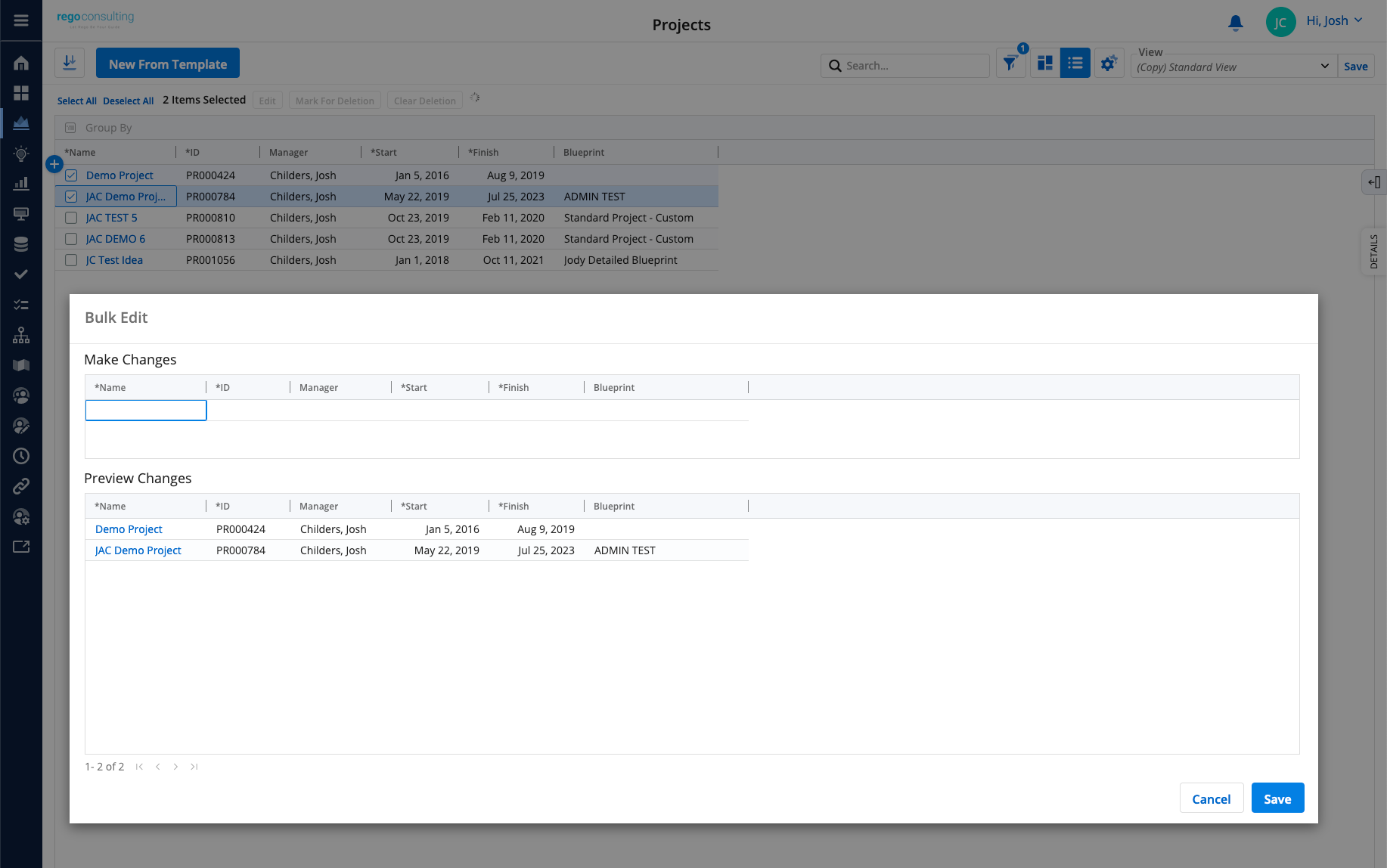The height and width of the screenshot is (868, 1387).
Task: Check the JAC TEST 5 row checkbox
Action: tap(71, 218)
